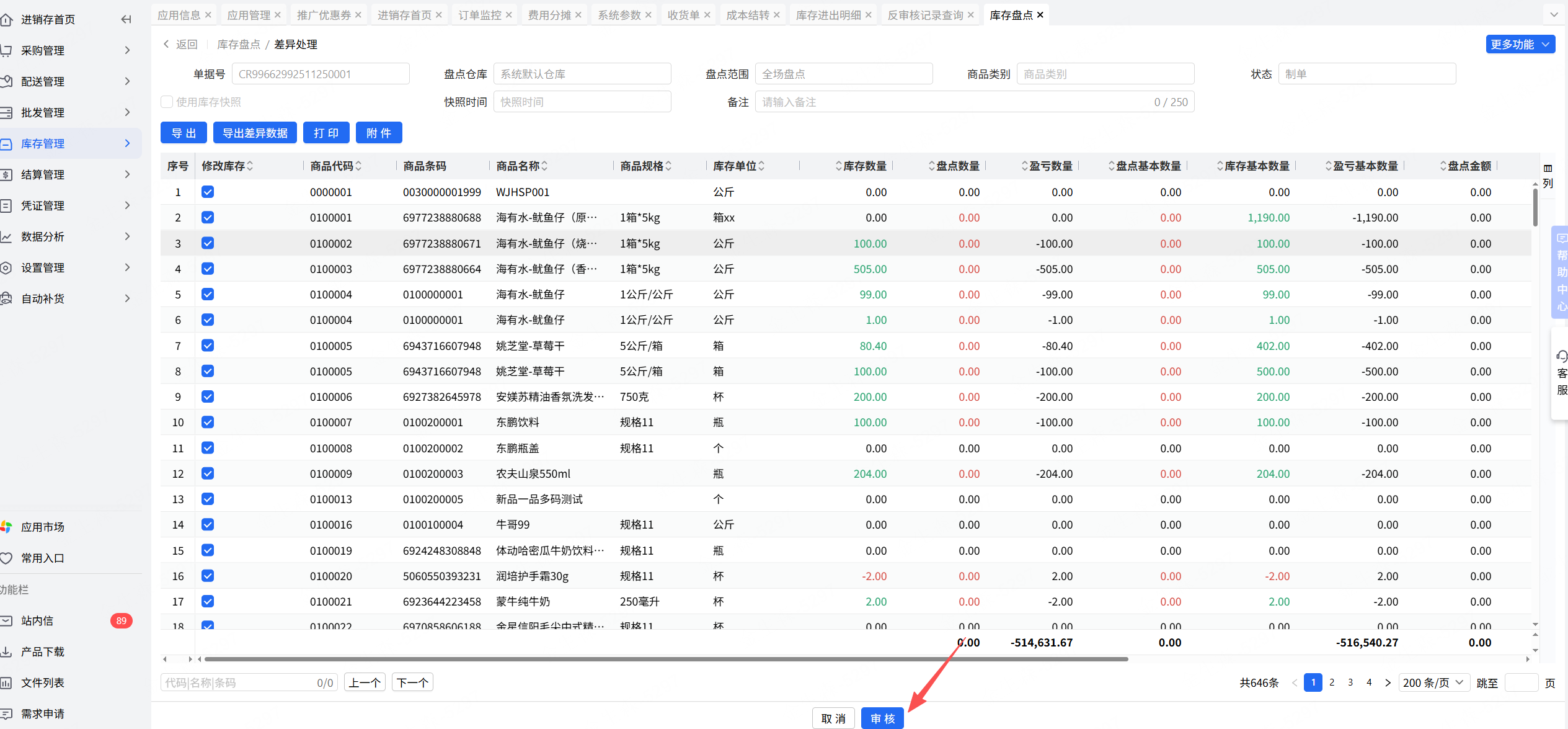Image resolution: width=1568 pixels, height=729 pixels.
Task: Open the 200 条/页 page size dropdown
Action: [x=1433, y=682]
